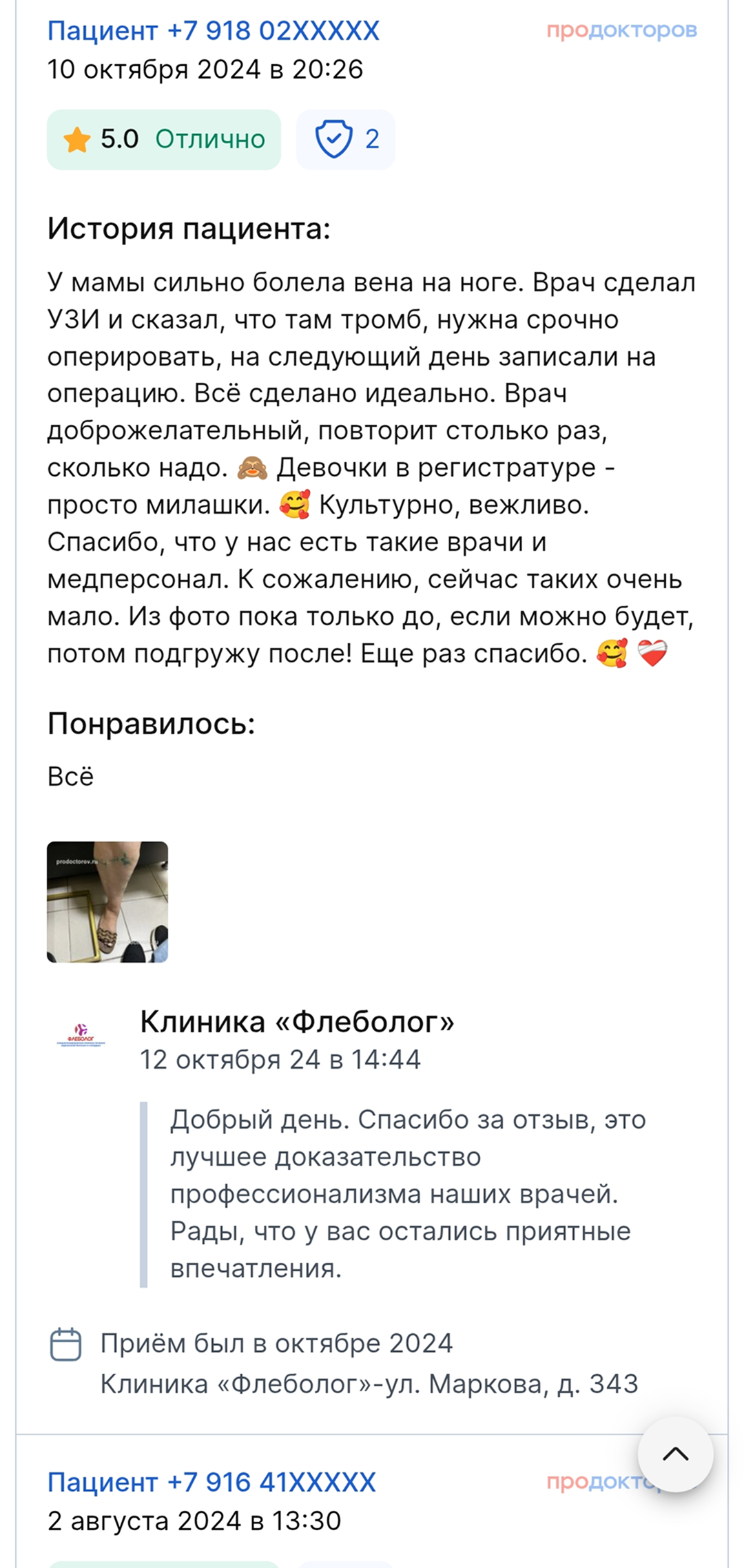This screenshot has width=744, height=1568.
Task: Click the "Приём был в октябре 2024" line
Action: point(276,1344)
